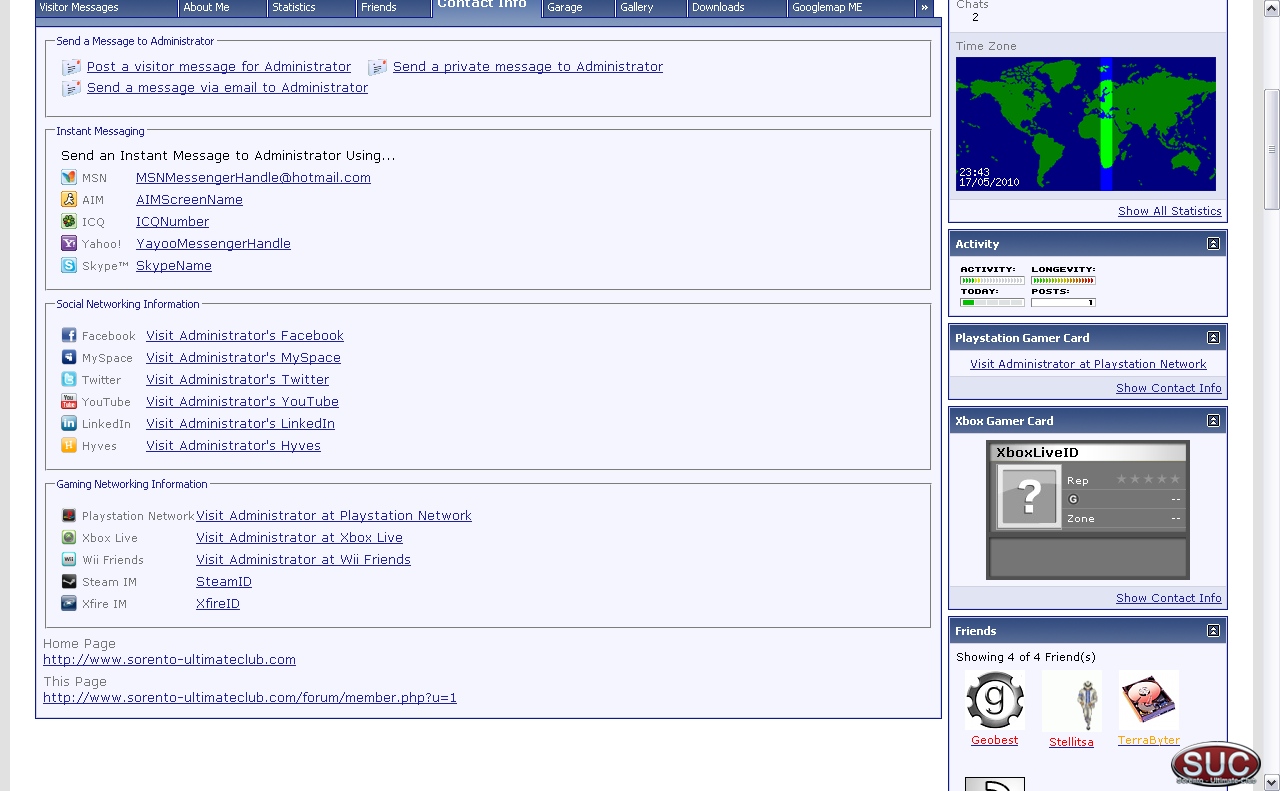Click the Steam IM icon
The image size is (1280, 791).
pos(69,581)
